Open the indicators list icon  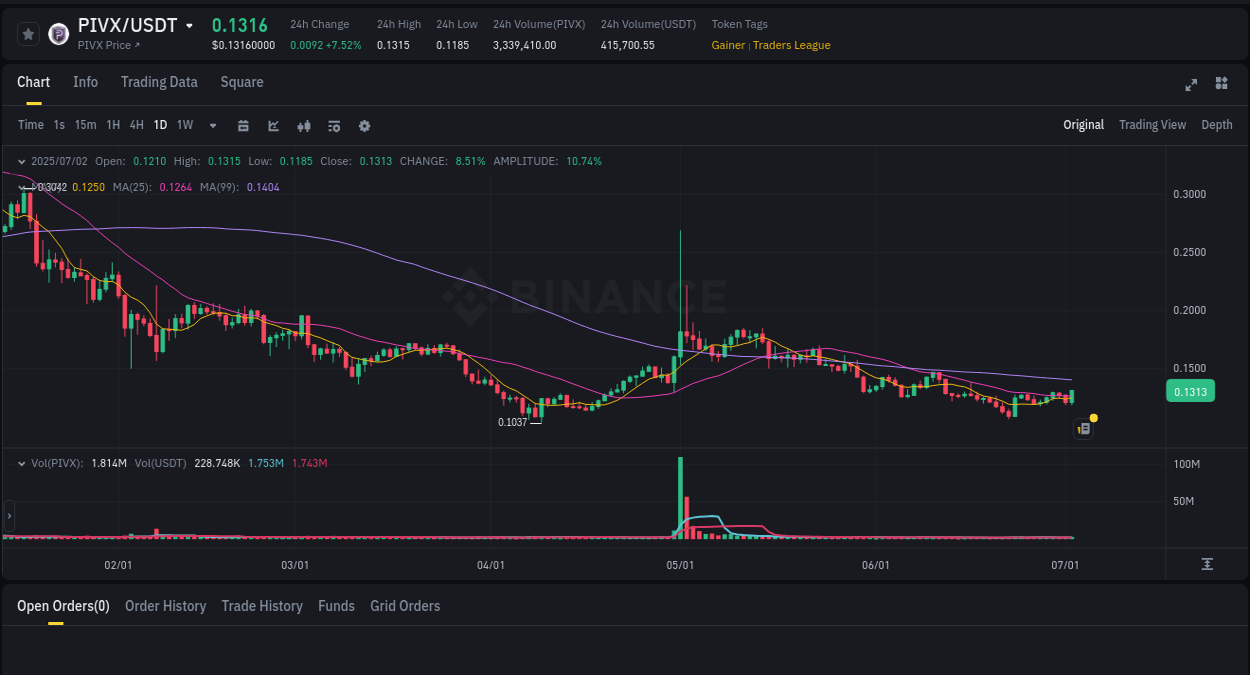[x=333, y=125]
